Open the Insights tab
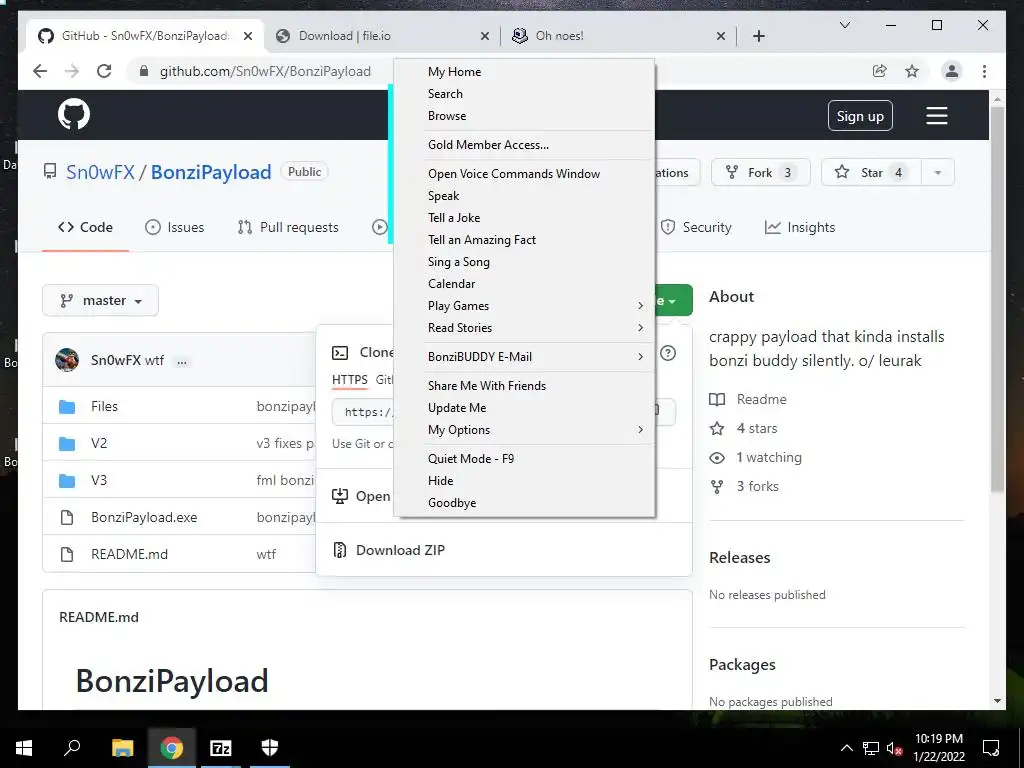 coord(800,227)
